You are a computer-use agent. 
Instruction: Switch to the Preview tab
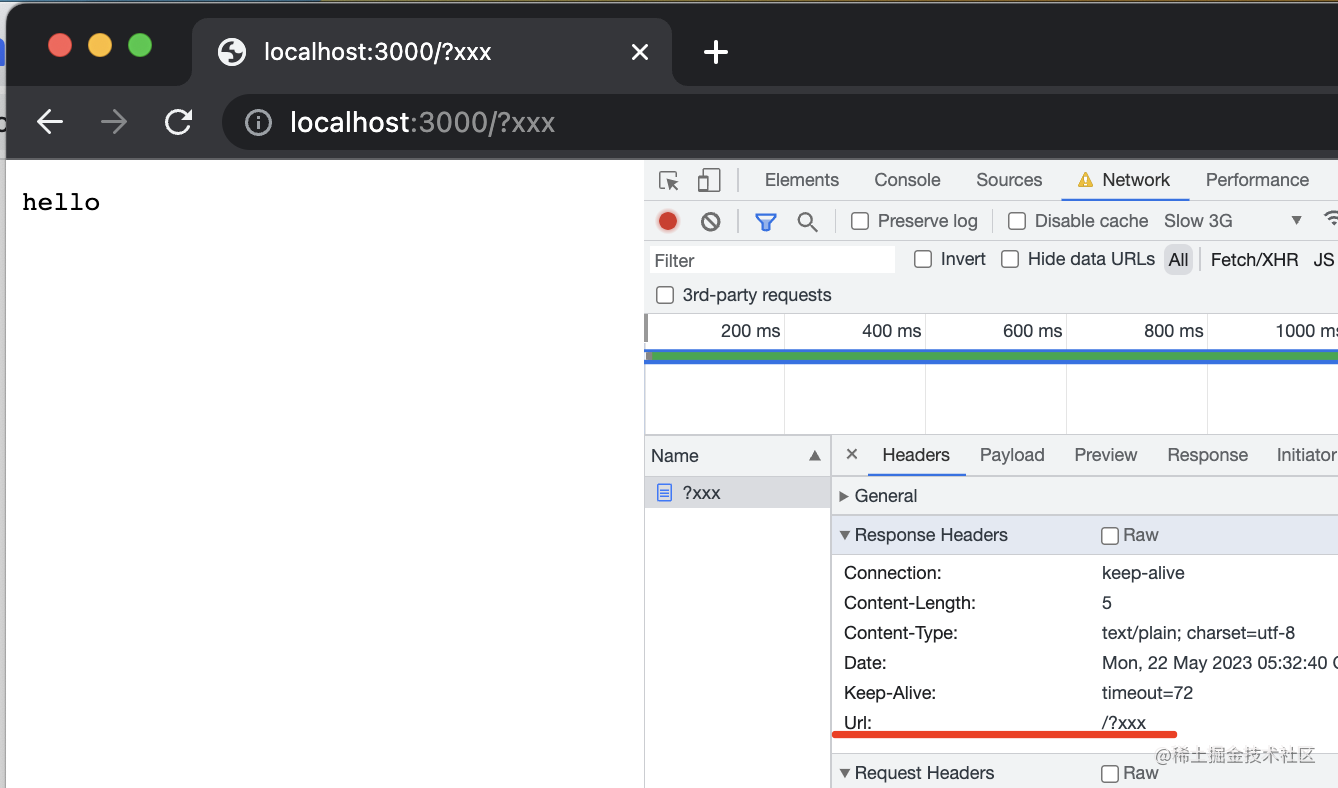click(x=1106, y=455)
